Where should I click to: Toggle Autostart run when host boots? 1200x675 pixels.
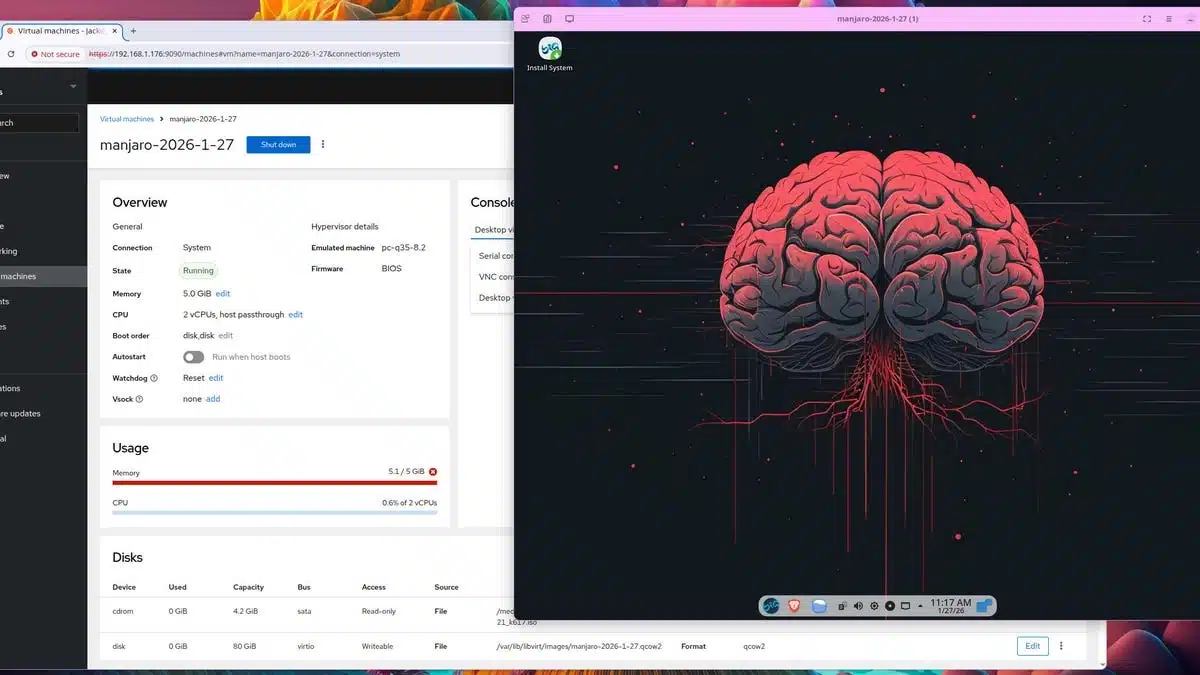(x=193, y=357)
